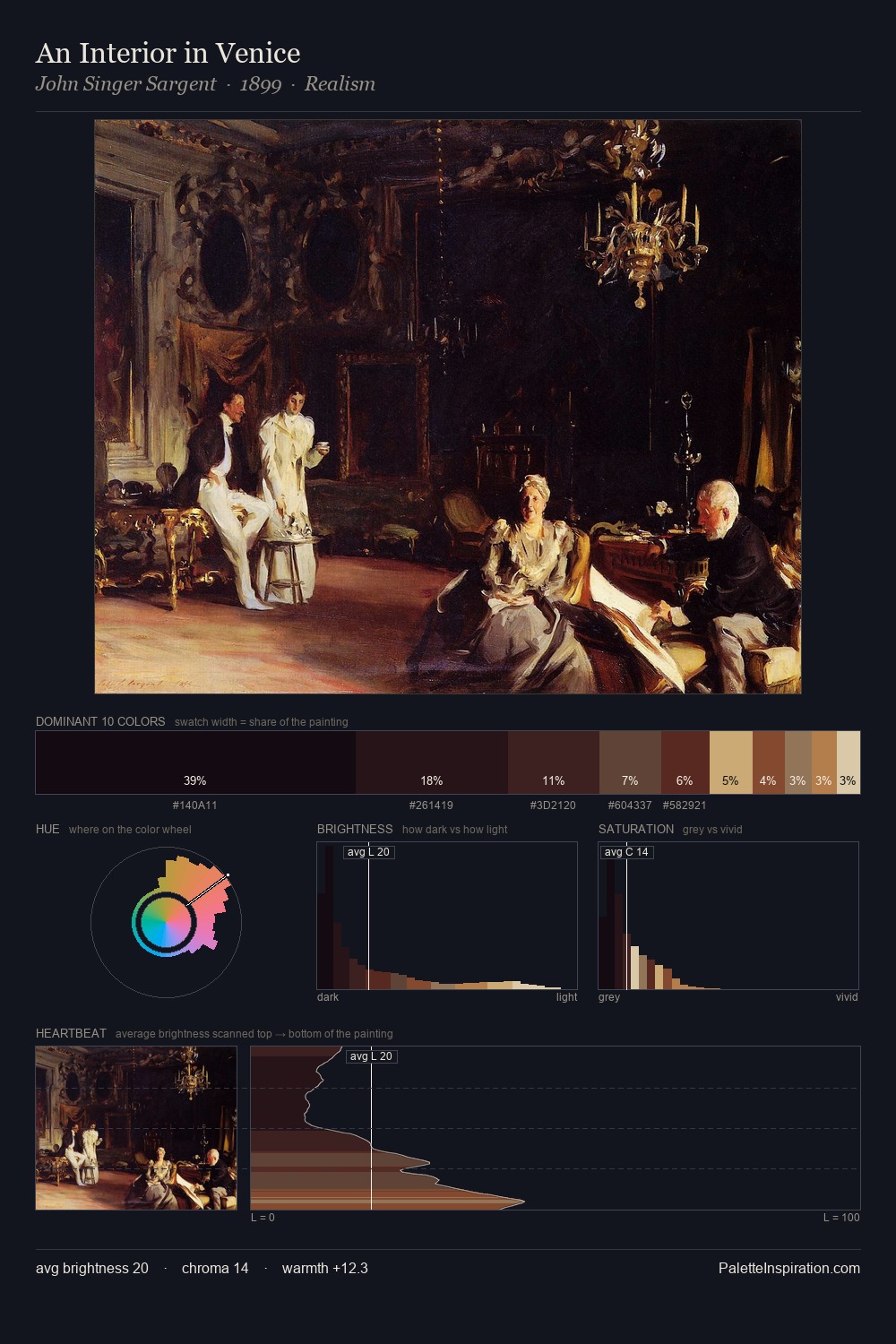Click the 'dark' axis label
Screen dimensions: 896x1344
coord(328,997)
